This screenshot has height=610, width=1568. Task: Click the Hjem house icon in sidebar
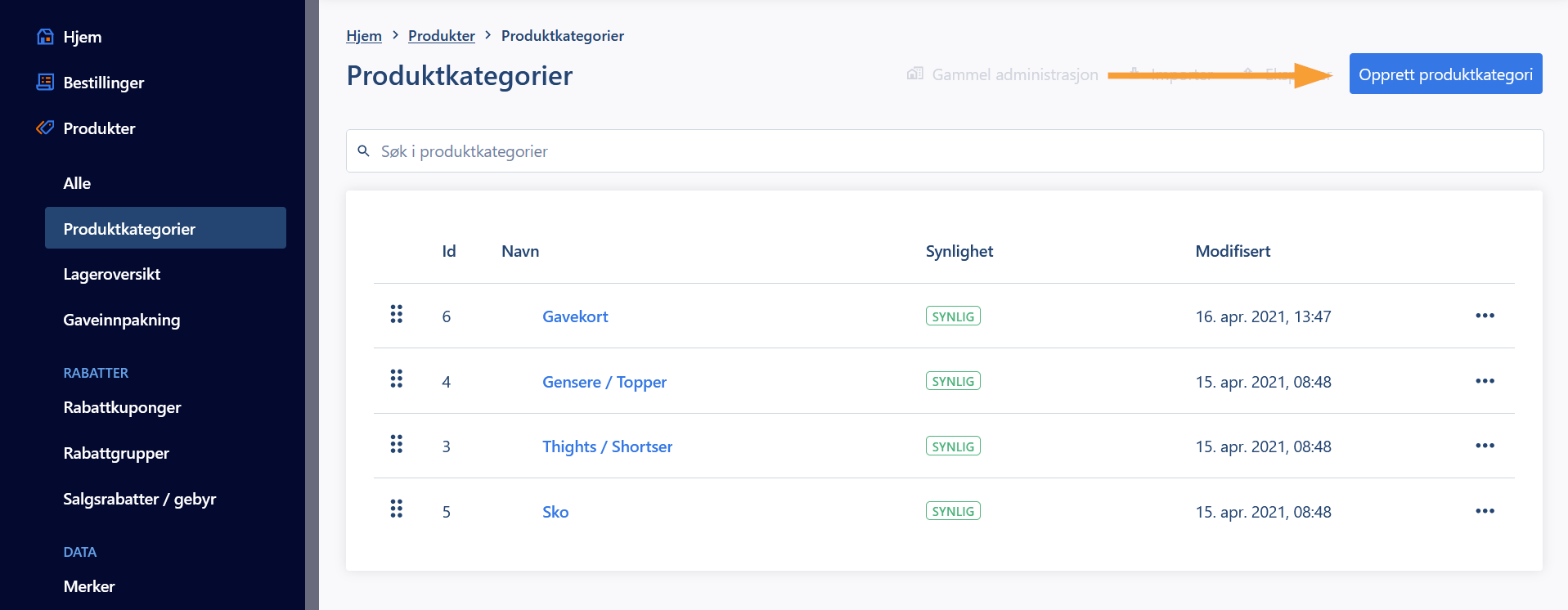point(46,37)
